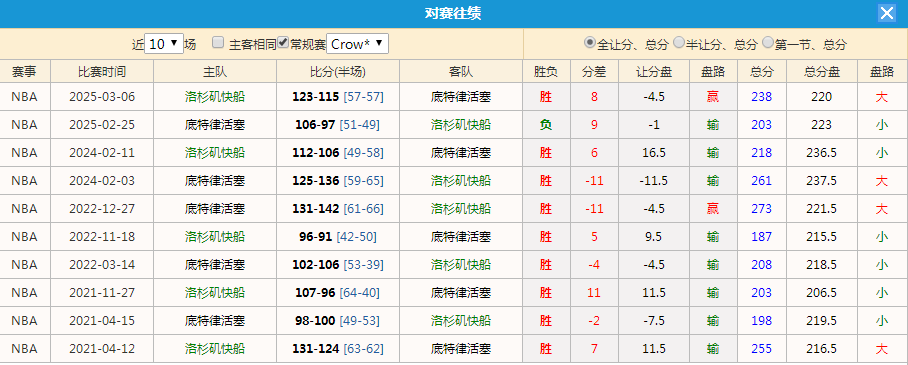Image resolution: width=908 pixels, height=365 pixels.
Task: Click total line value 236.5
Action: pos(822,152)
